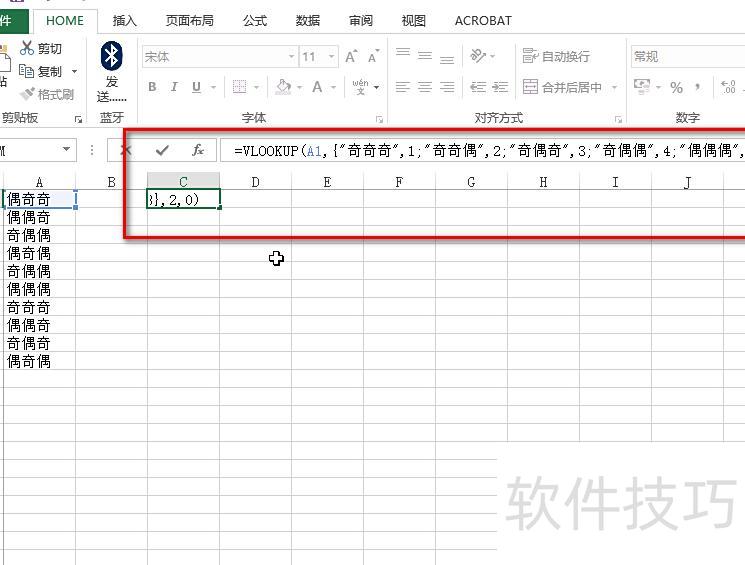Open the File (文件) tab

(13, 21)
